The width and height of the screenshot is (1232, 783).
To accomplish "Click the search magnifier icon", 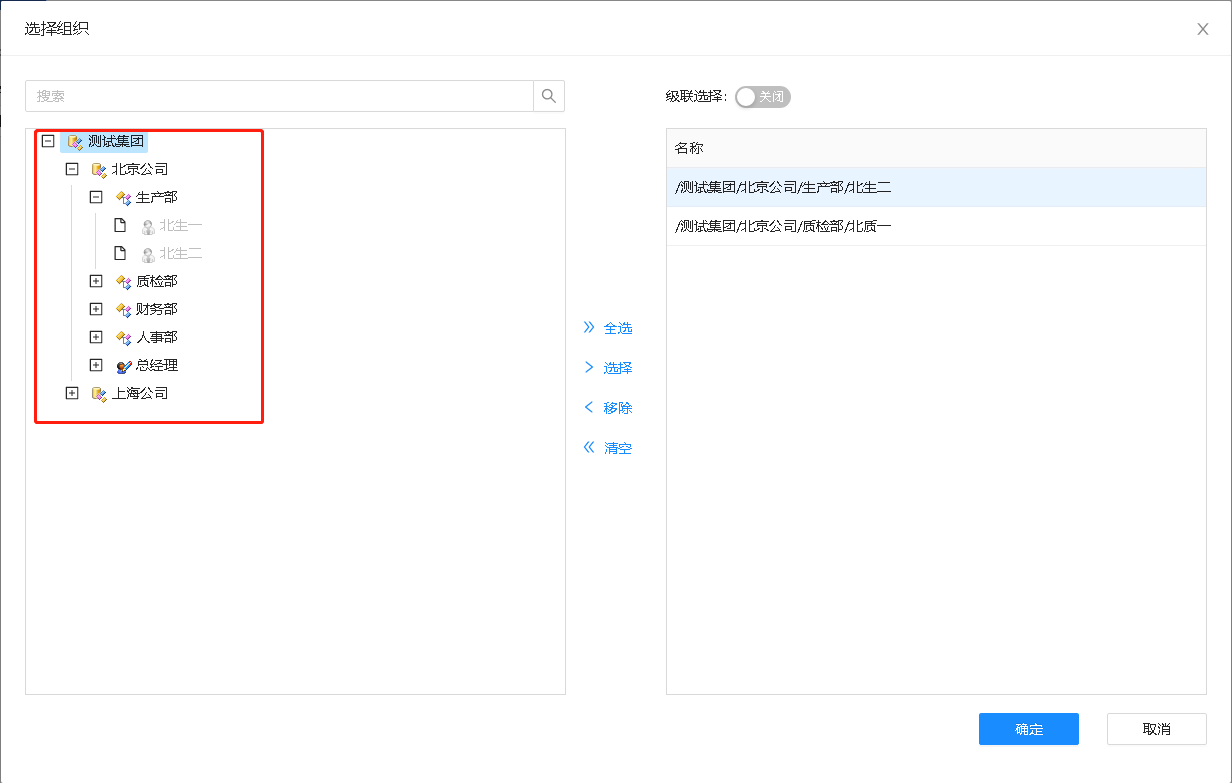I will (x=548, y=96).
